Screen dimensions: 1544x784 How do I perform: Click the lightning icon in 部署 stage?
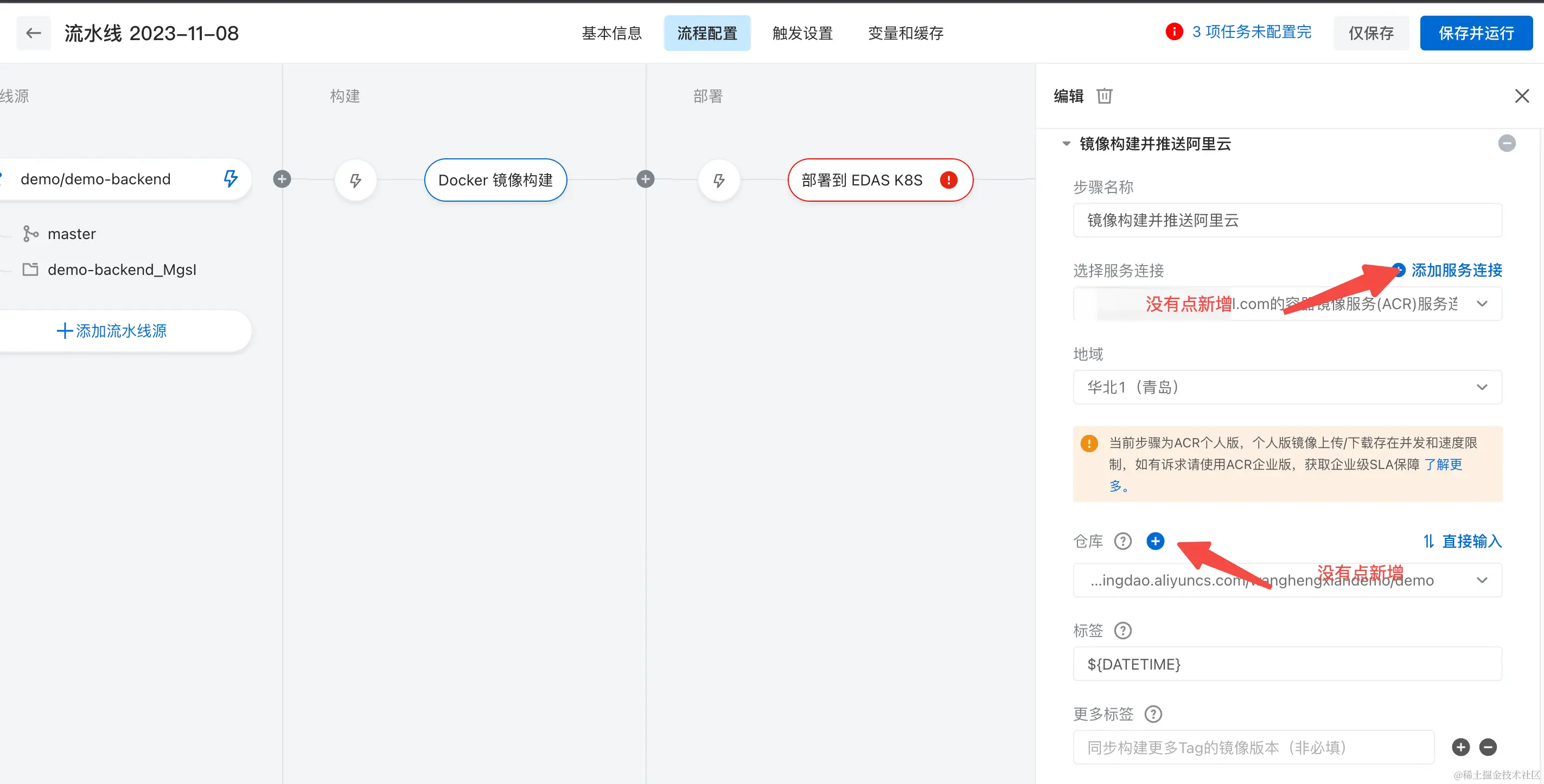pyautogui.click(x=719, y=179)
